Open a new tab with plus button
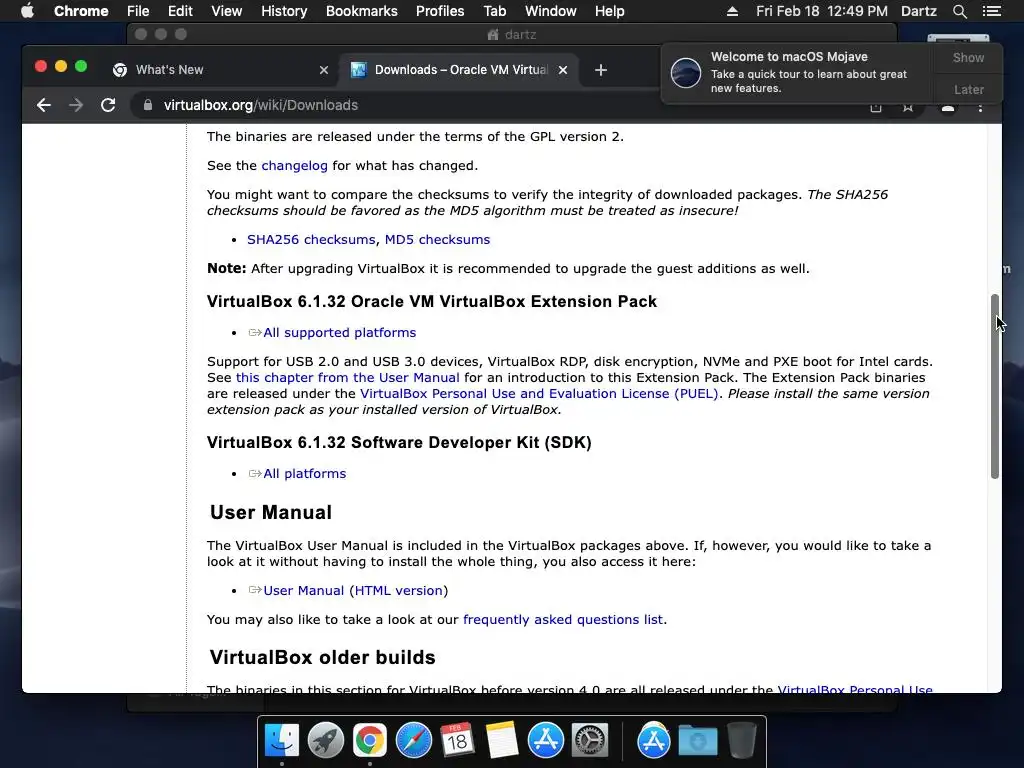The image size is (1024, 768). click(x=601, y=70)
